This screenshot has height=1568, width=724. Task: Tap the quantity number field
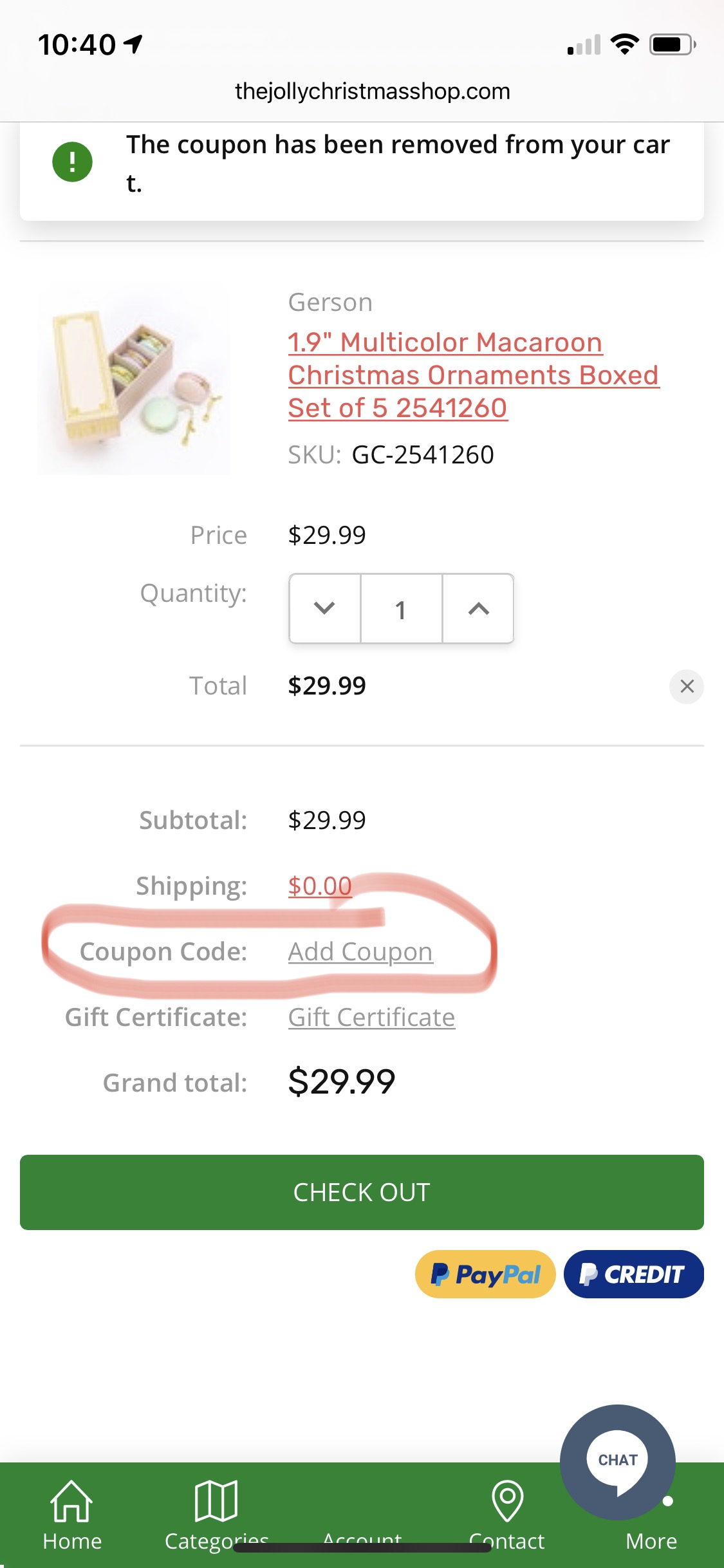[401, 609]
